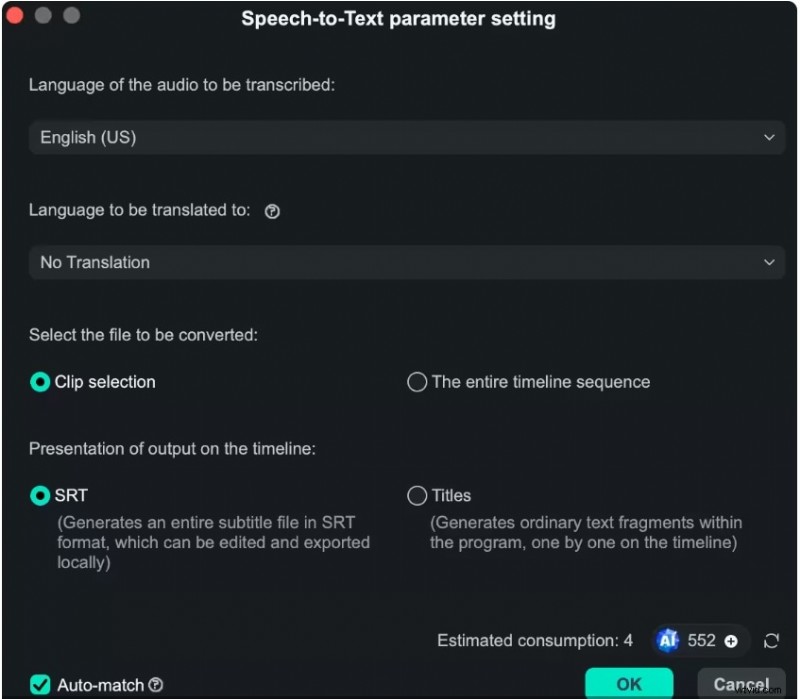Image resolution: width=800 pixels, height=699 pixels.
Task: Click the minimize window button in title bar
Action: (43, 16)
